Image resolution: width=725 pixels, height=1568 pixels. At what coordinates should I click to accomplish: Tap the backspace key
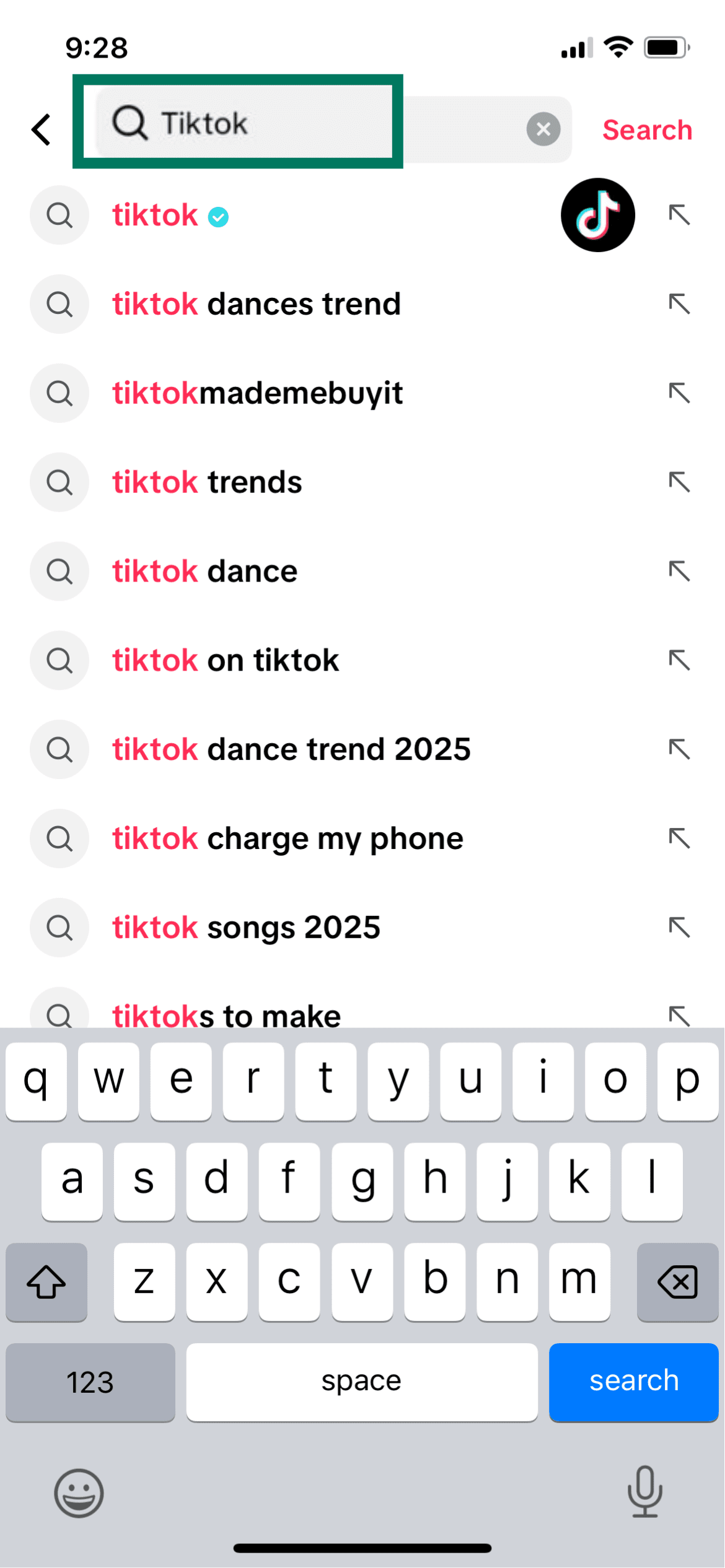tap(677, 1283)
